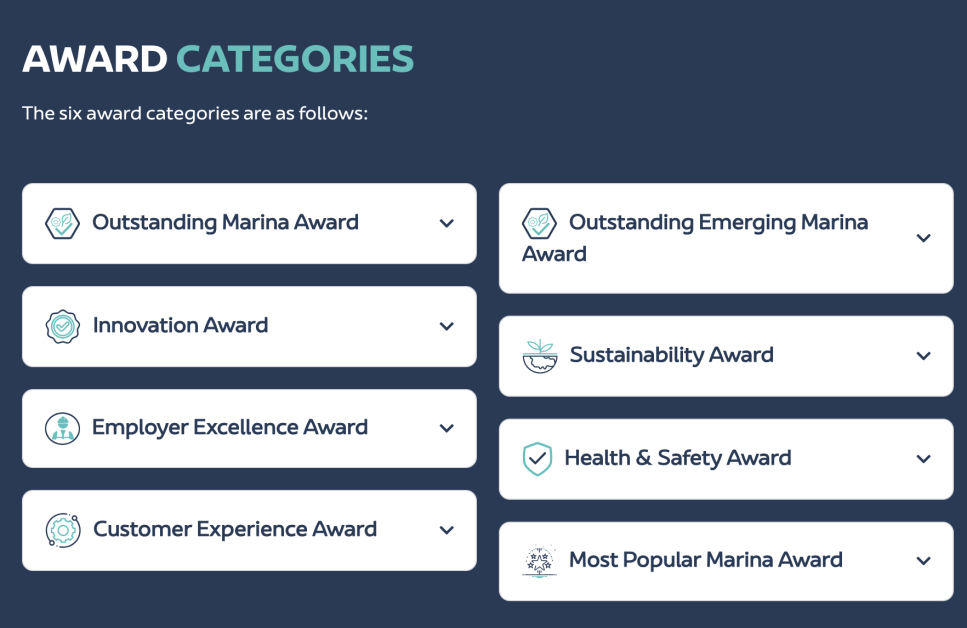Viewport: 967px width, 628px height.
Task: Click the Health & Safety shield icon
Action: (x=537, y=459)
